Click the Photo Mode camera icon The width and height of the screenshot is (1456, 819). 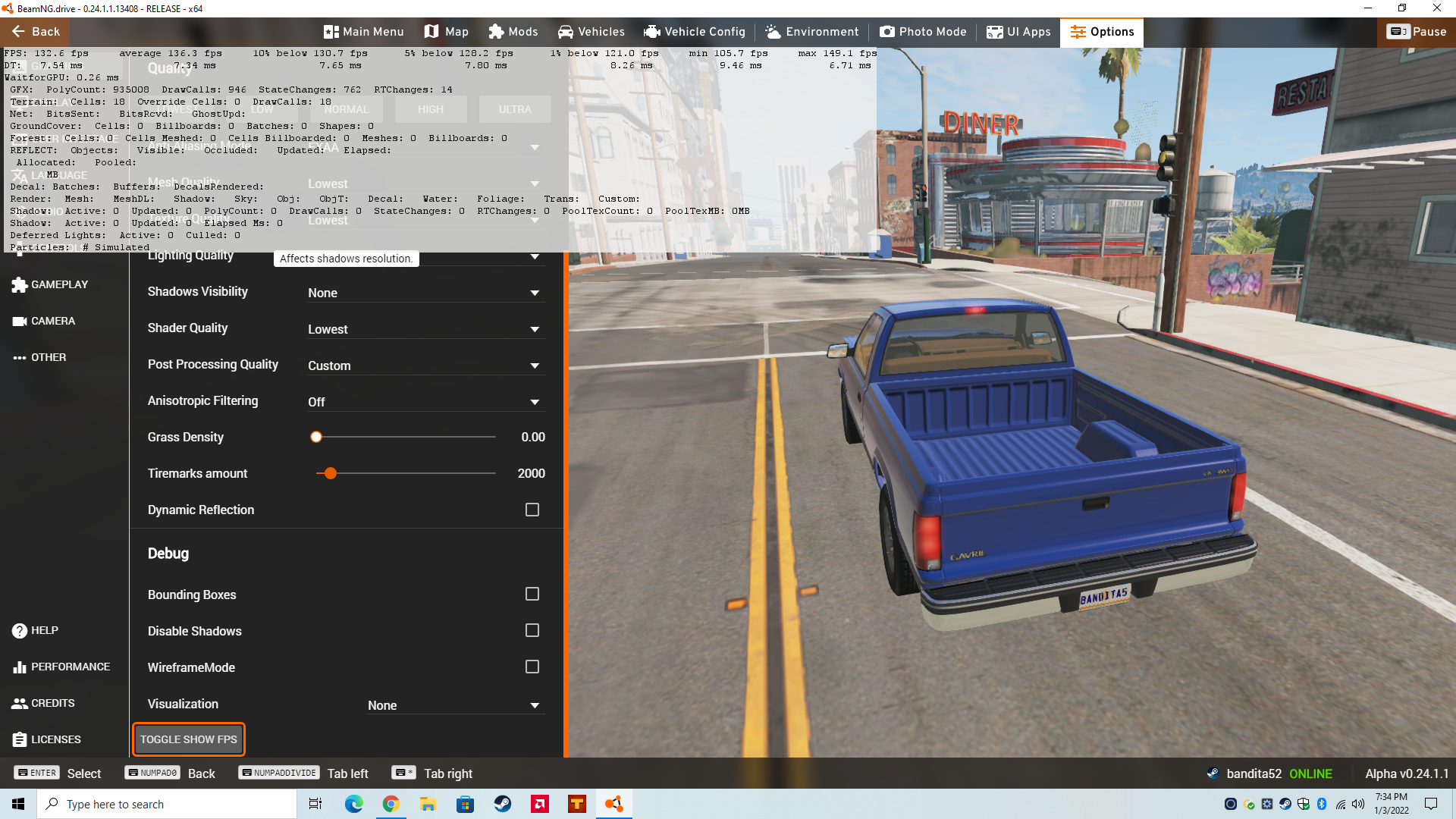(886, 32)
